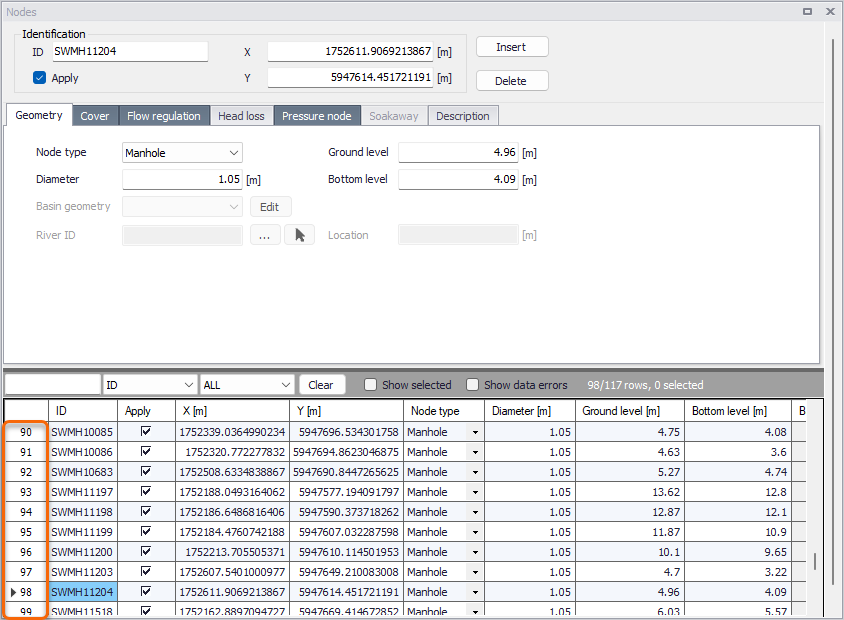Close the Nodes panel
Screen dimensions: 844x620
[x=830, y=11]
